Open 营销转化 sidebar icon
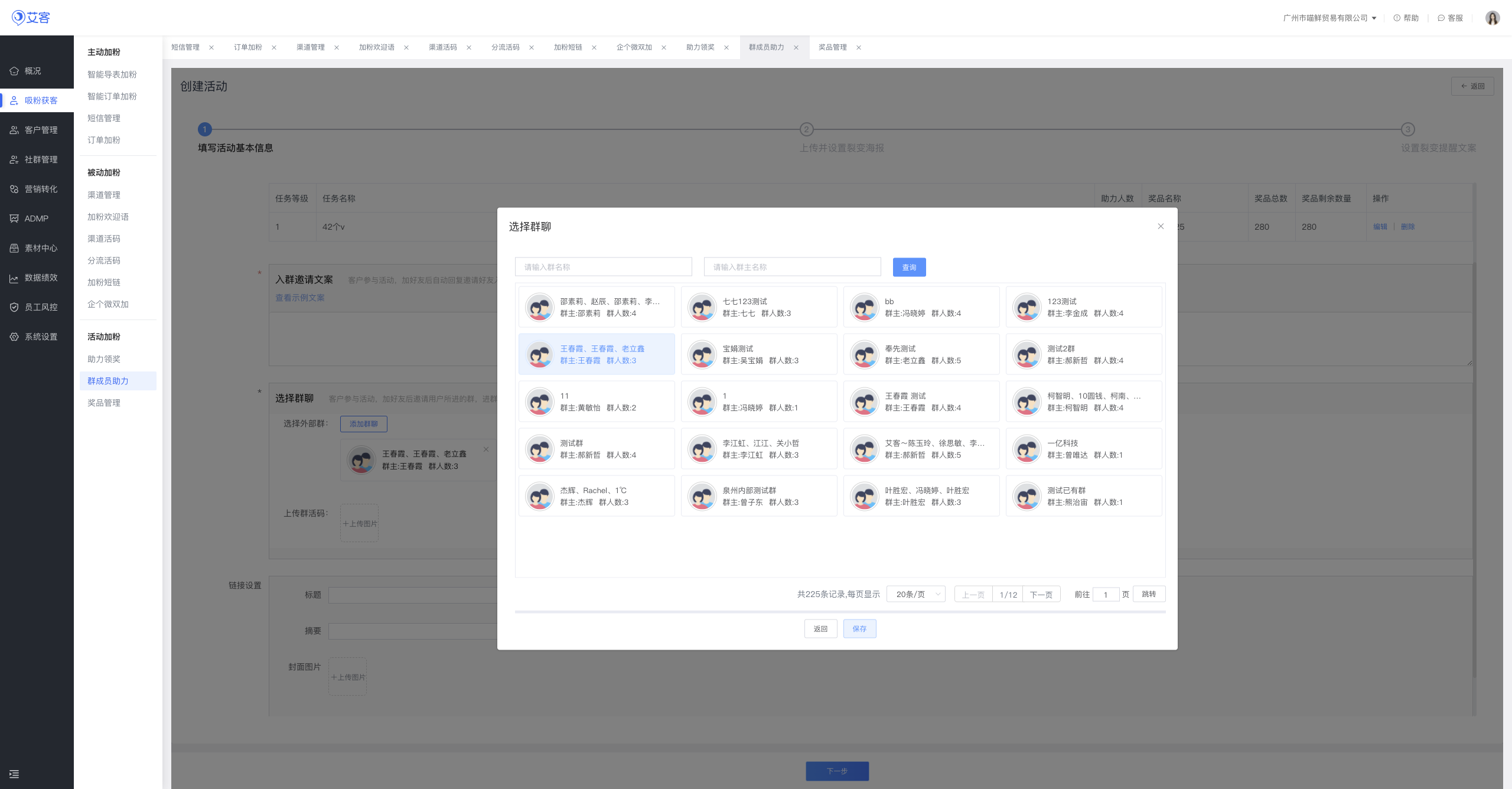 (14, 189)
